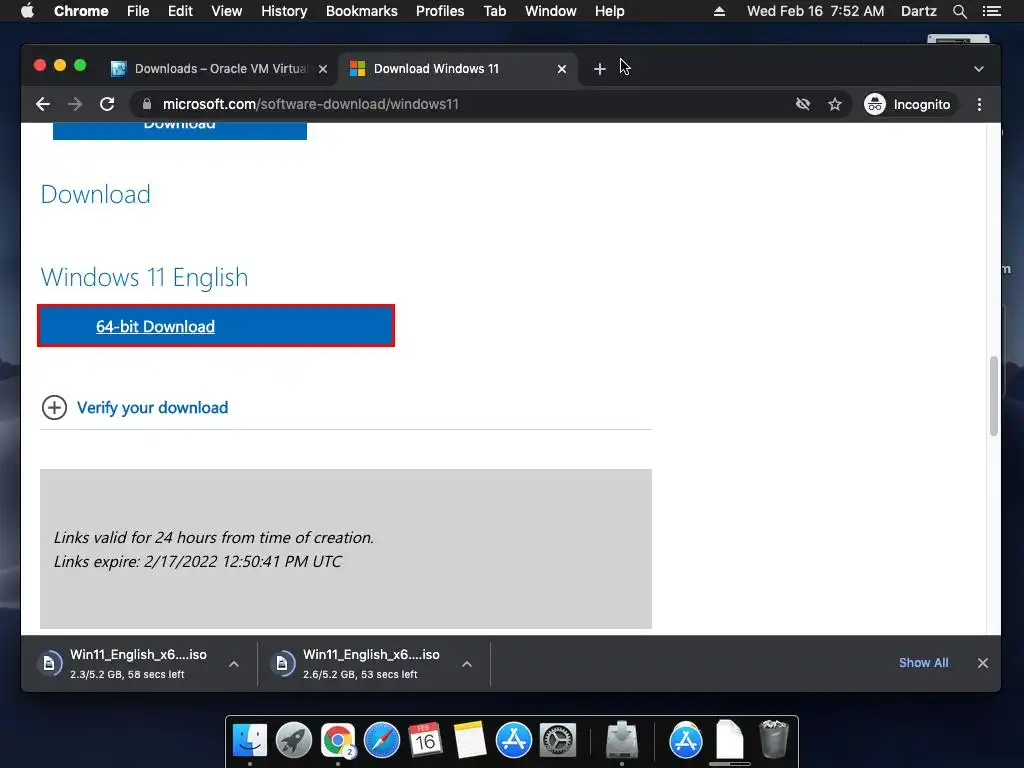Open a new tab with plus button

(600, 69)
